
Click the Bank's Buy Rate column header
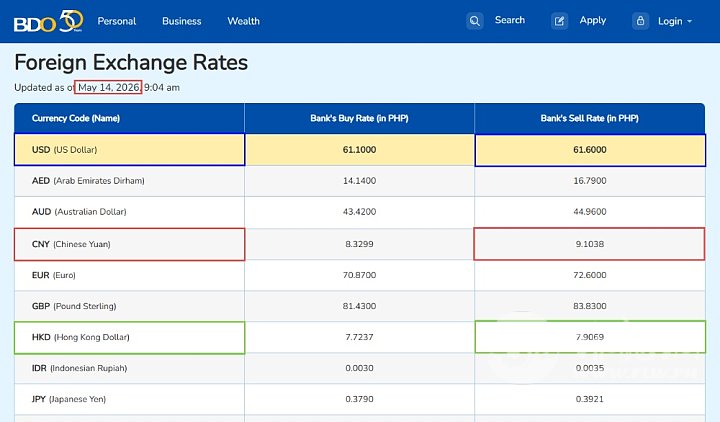click(x=359, y=118)
